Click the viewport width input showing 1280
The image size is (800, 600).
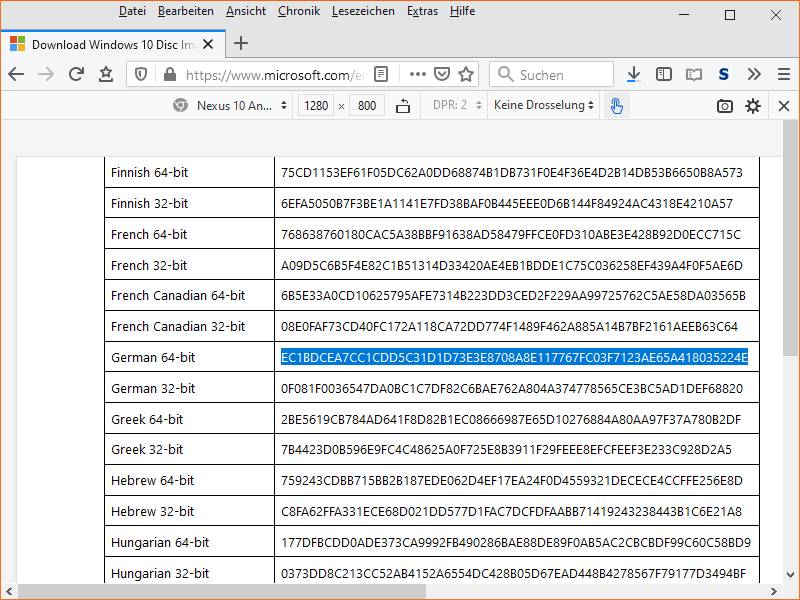tap(317, 105)
